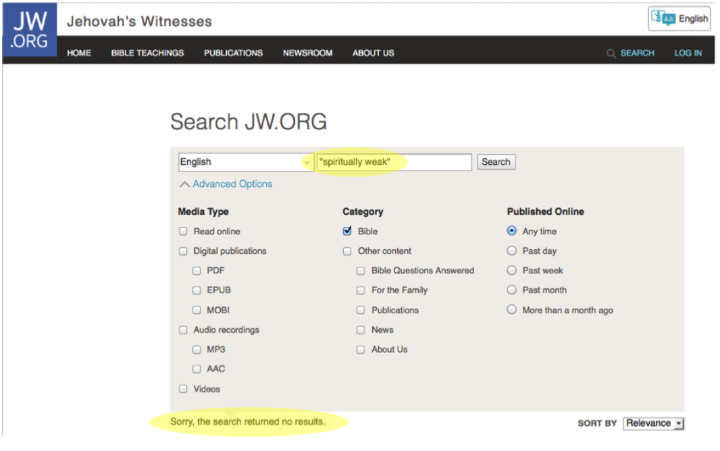Open the HOME menu item
This screenshot has height=451, width=720.
[79, 53]
